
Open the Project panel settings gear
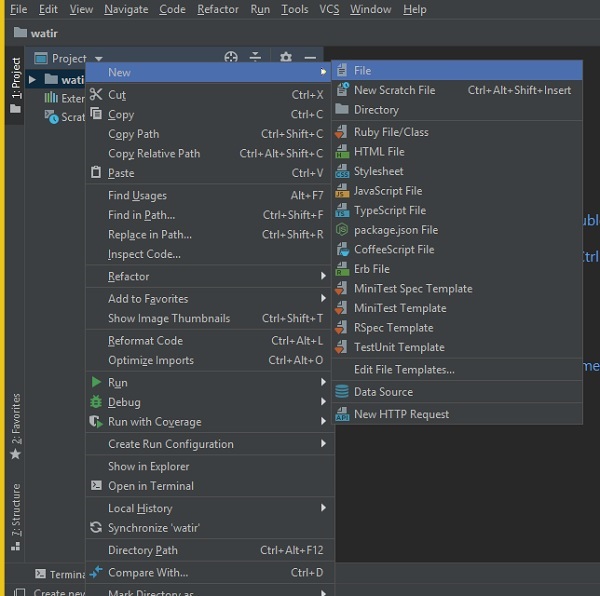286,59
